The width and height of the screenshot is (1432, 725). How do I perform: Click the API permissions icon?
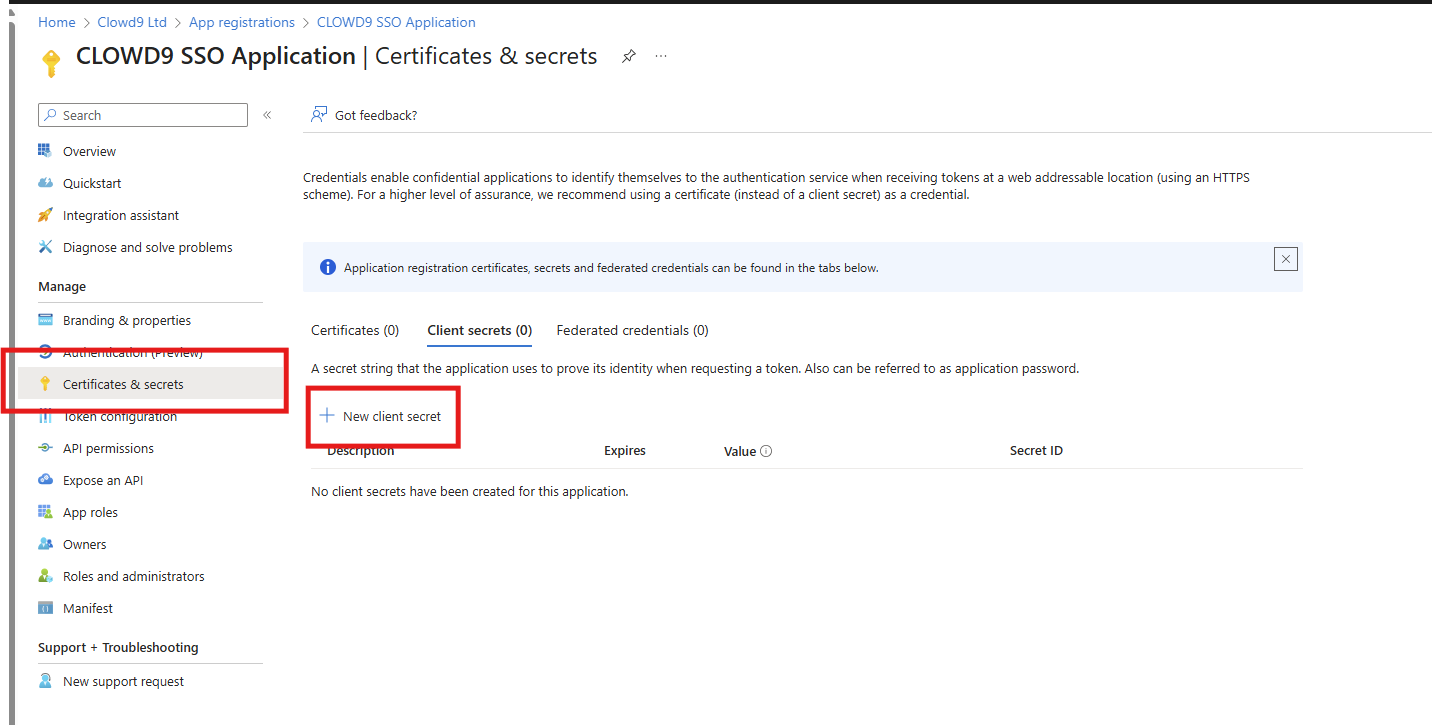click(x=45, y=448)
